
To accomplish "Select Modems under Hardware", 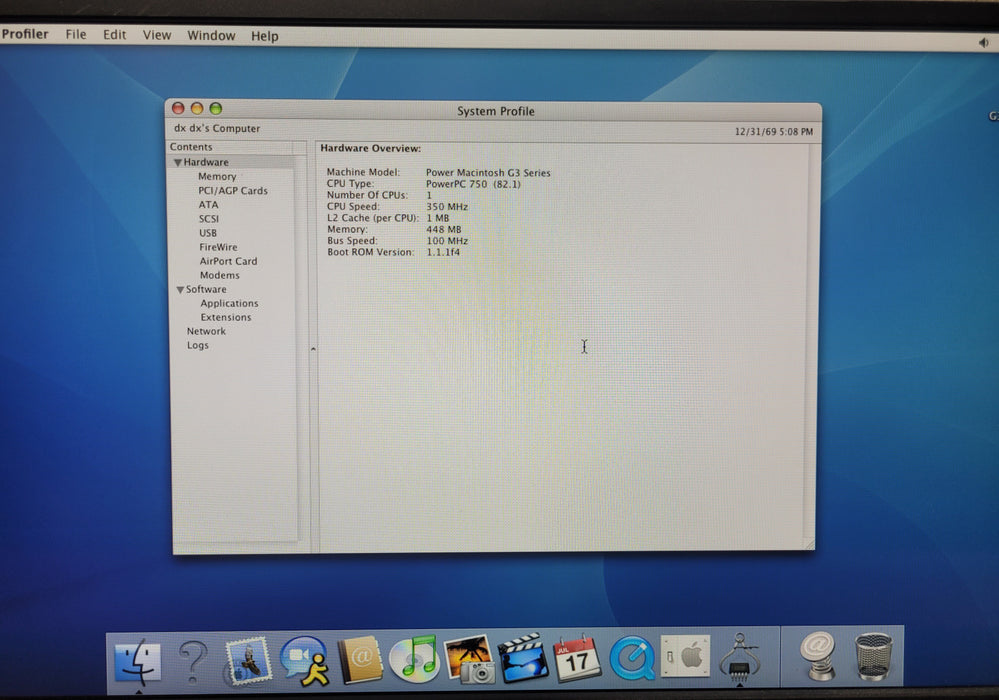I will point(220,275).
